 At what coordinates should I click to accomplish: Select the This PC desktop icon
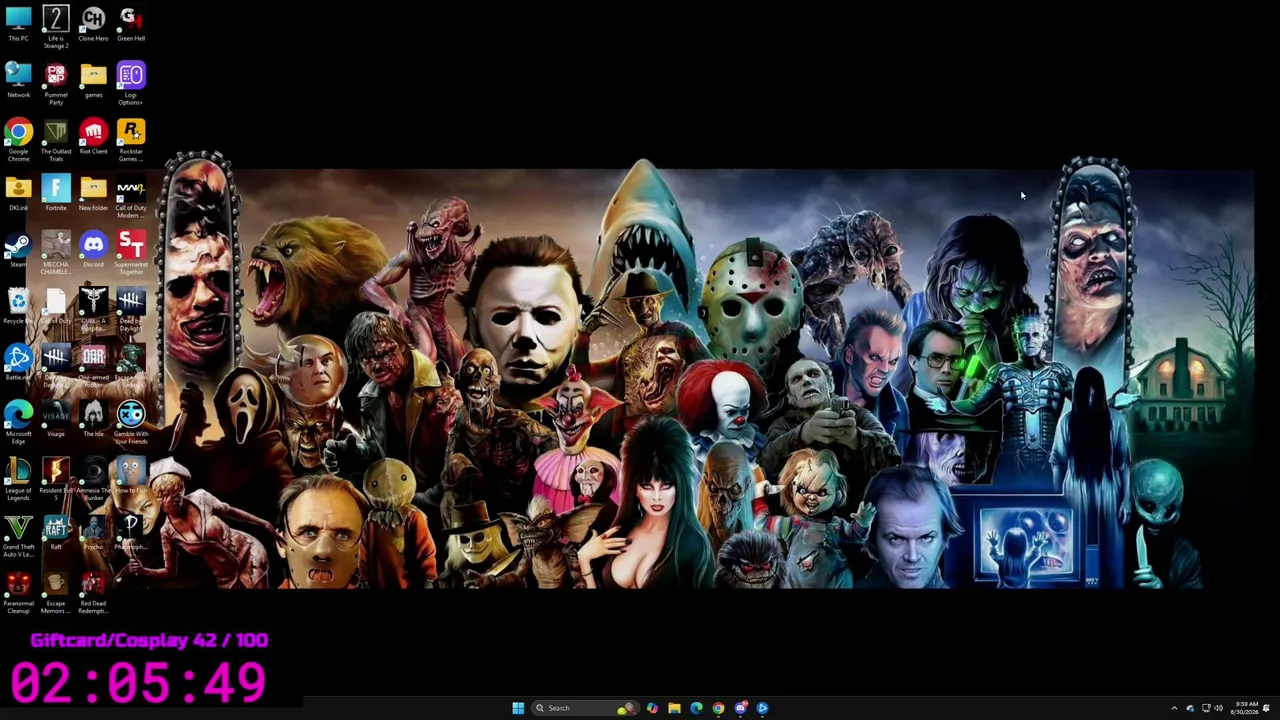(18, 24)
